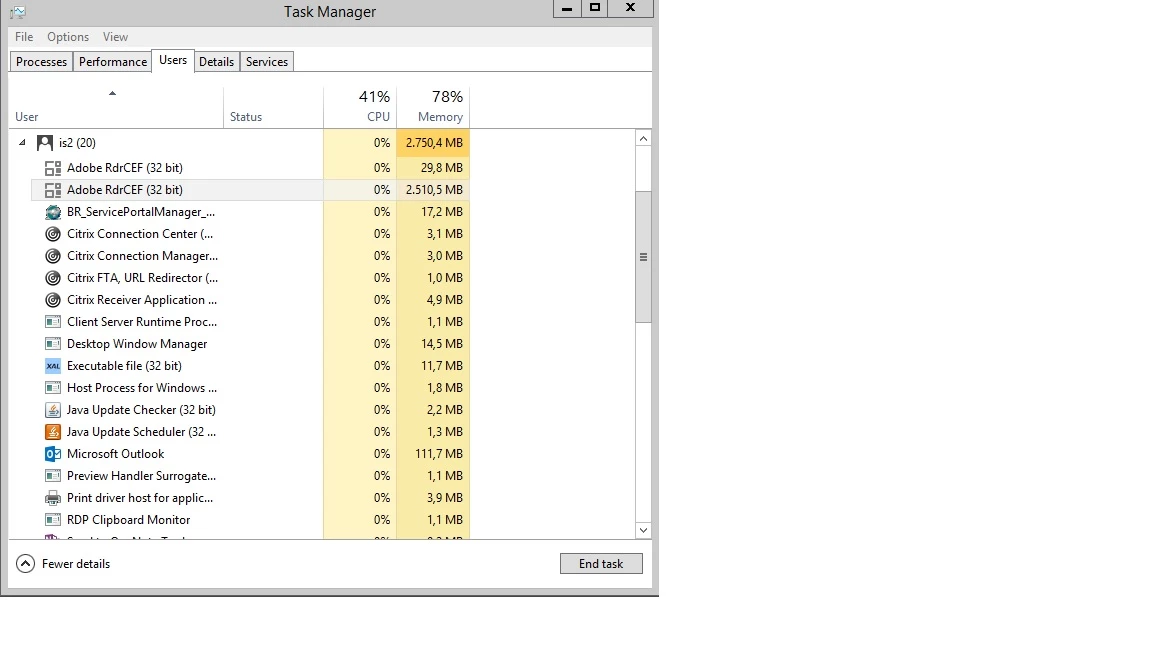Click the scrollbar up arrow
Image resolution: width=1152 pixels, height=648 pixels.
(x=644, y=139)
